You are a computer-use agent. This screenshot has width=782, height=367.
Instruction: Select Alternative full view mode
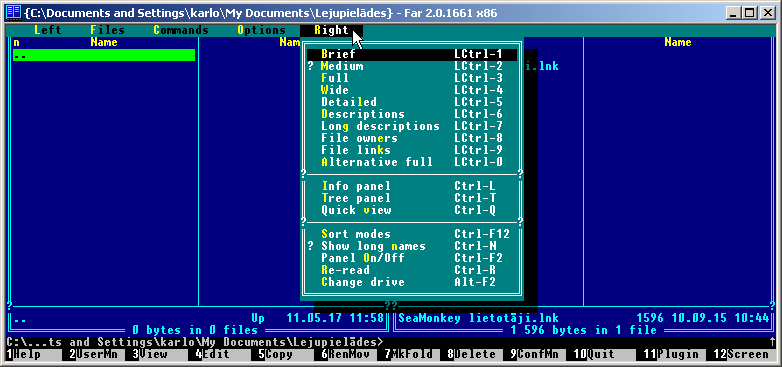[x=412, y=162]
